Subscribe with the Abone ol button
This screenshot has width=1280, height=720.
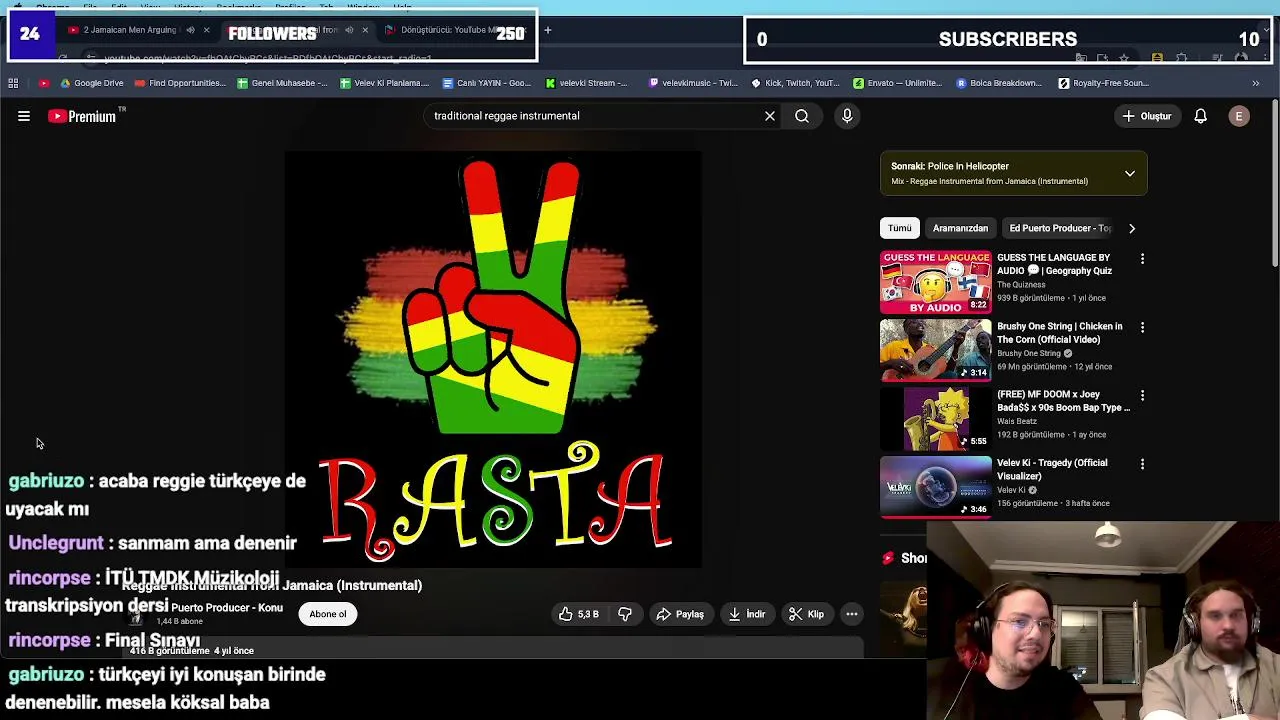click(x=328, y=614)
